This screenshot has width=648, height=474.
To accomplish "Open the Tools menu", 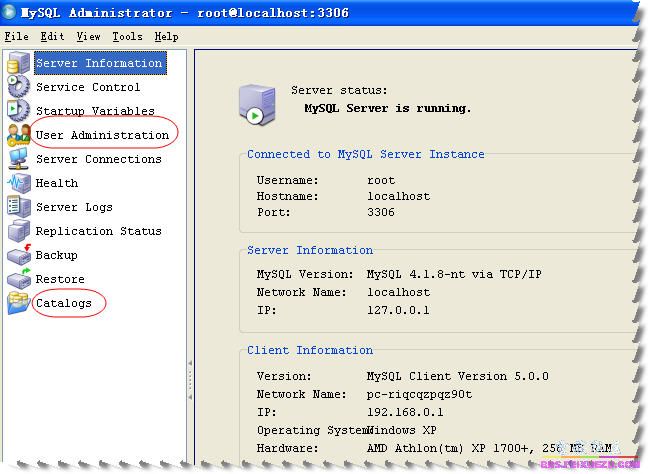I will [x=127, y=36].
